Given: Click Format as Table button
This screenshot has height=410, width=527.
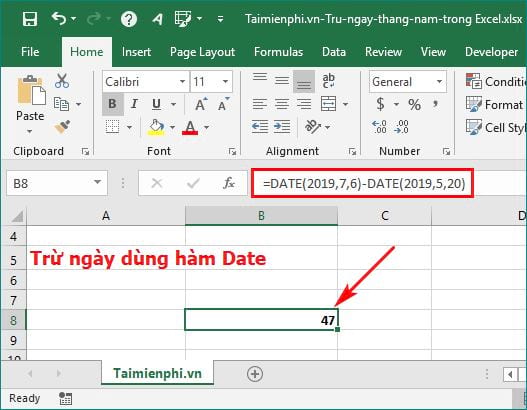Looking at the screenshot, I should coord(495,105).
